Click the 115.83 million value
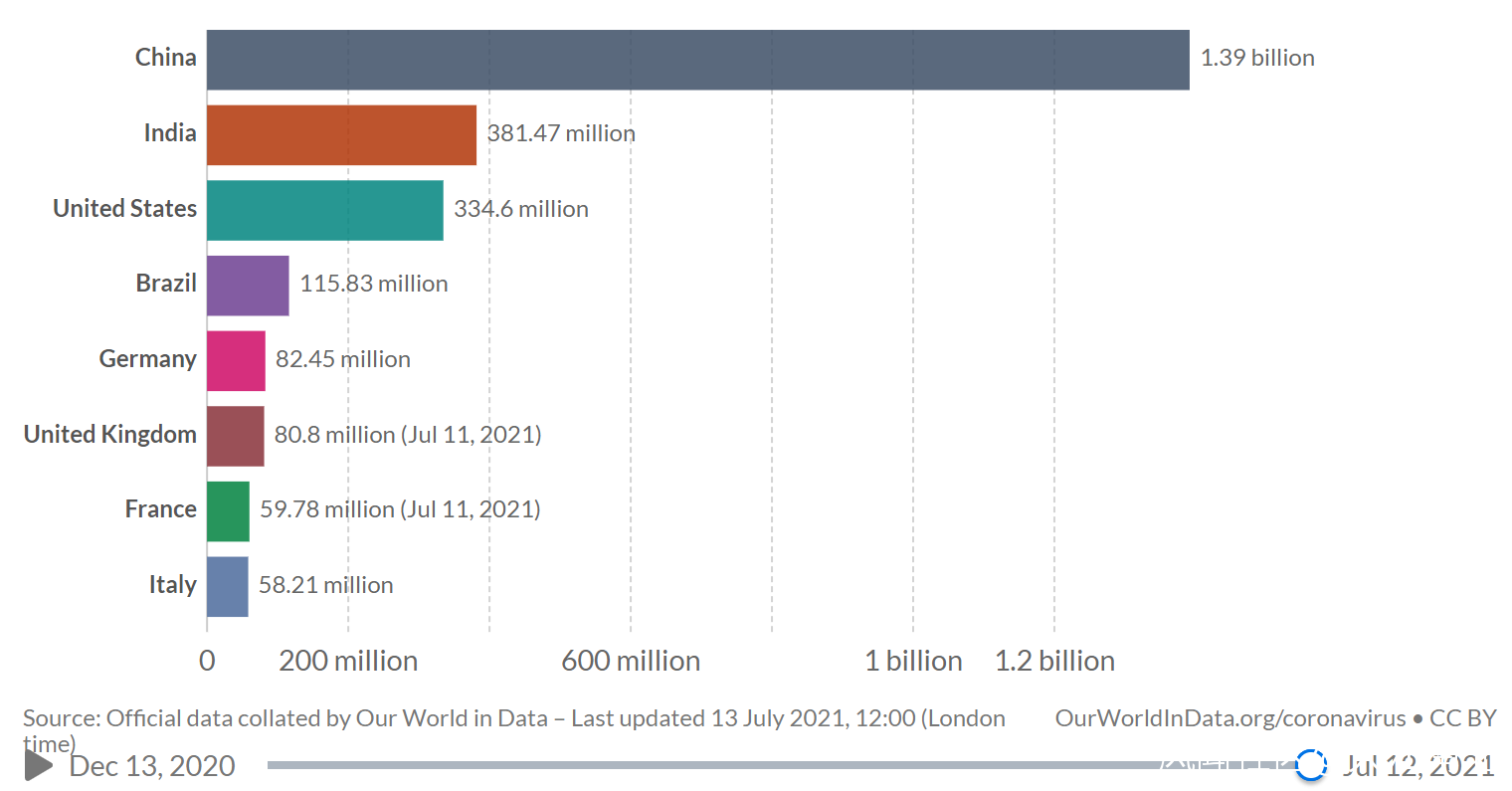The width and height of the screenshot is (1512, 791). pyautogui.click(x=374, y=284)
